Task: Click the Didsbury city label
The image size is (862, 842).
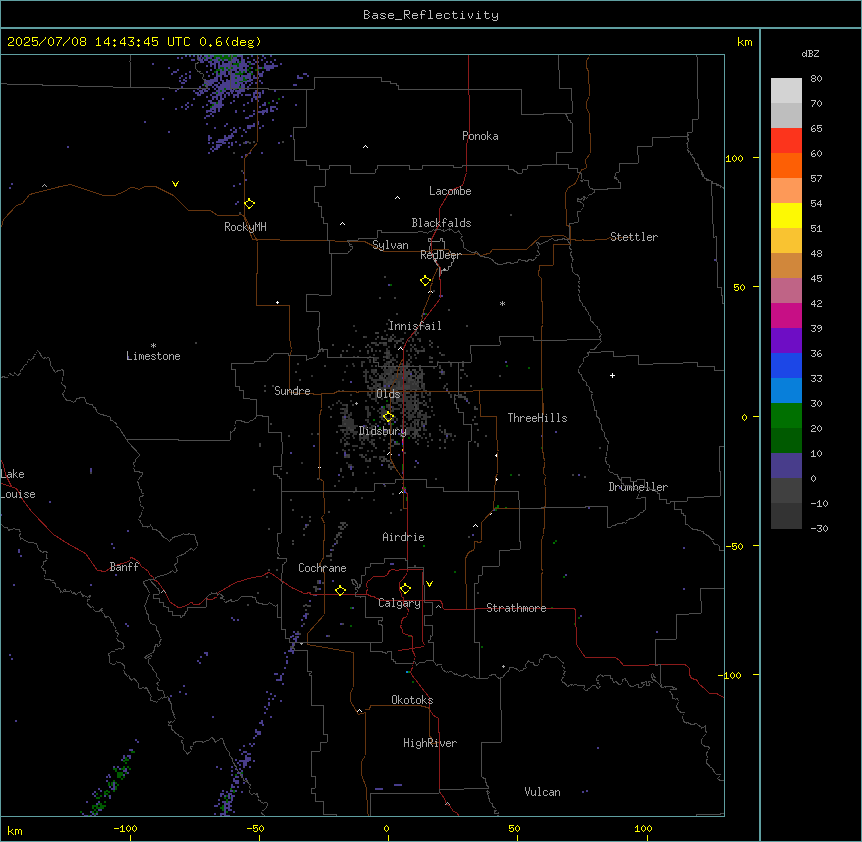Action: pos(382,431)
